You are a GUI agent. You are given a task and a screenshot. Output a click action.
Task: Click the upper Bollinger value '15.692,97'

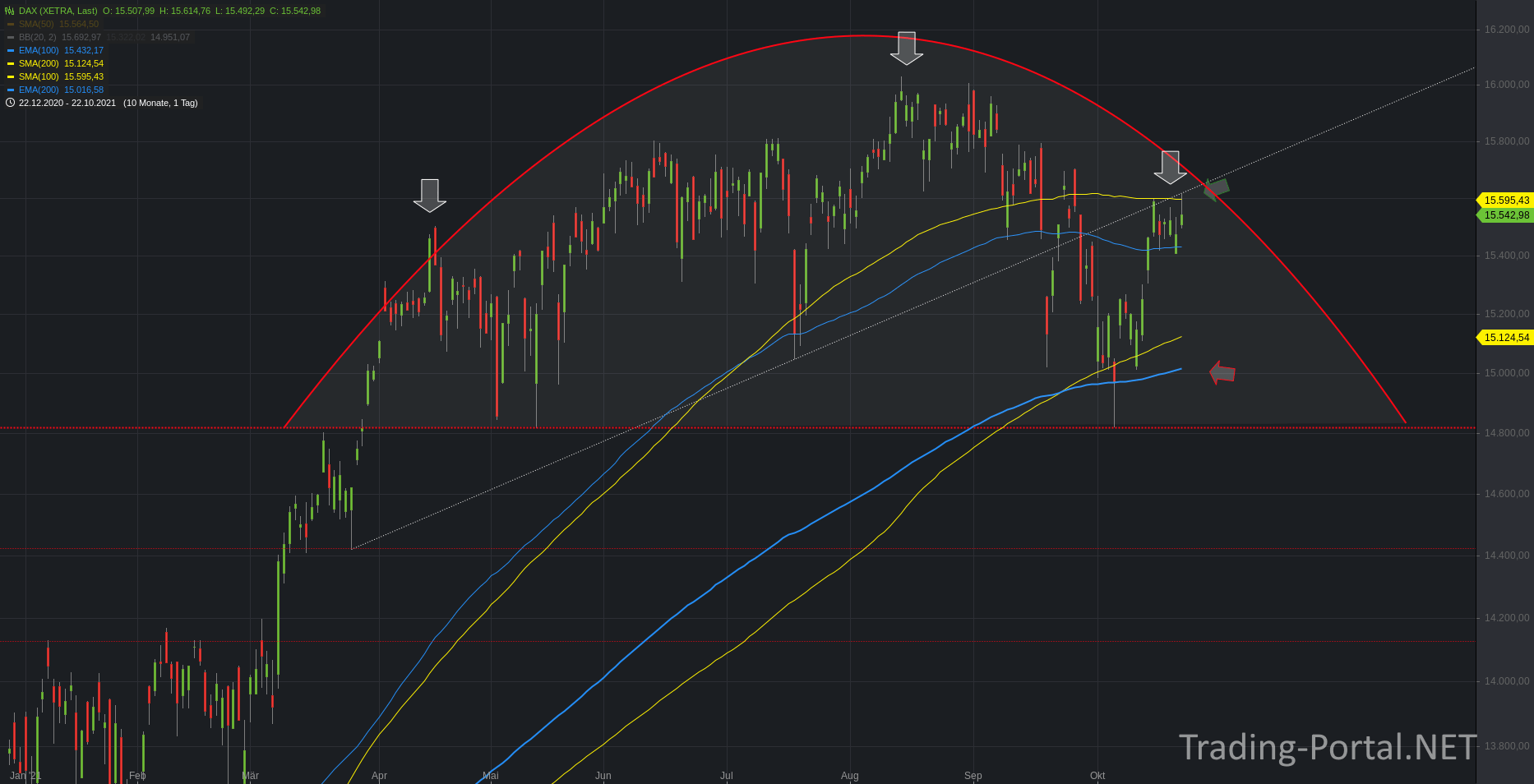81,37
